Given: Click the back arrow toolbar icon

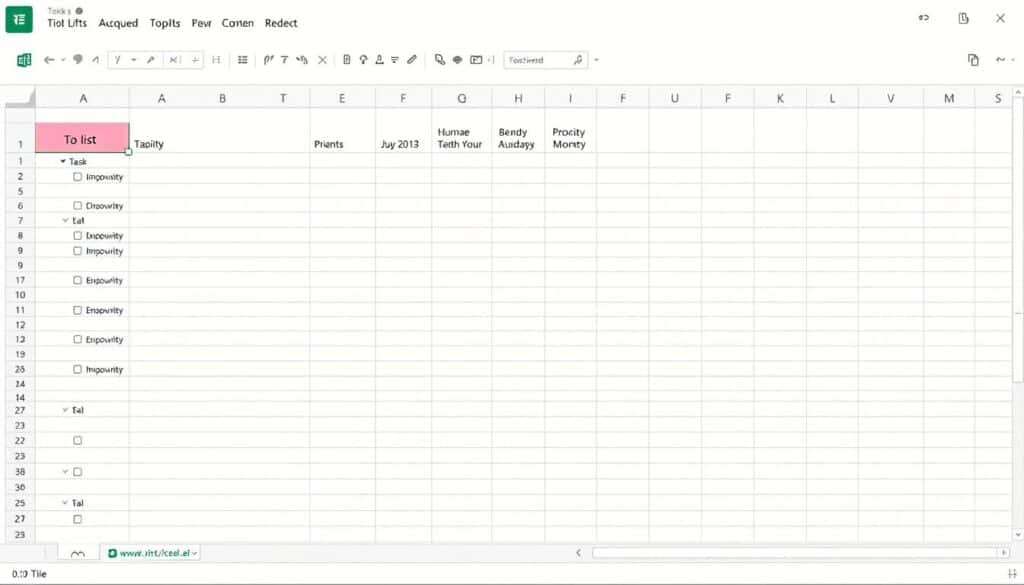Looking at the screenshot, I should 49,60.
